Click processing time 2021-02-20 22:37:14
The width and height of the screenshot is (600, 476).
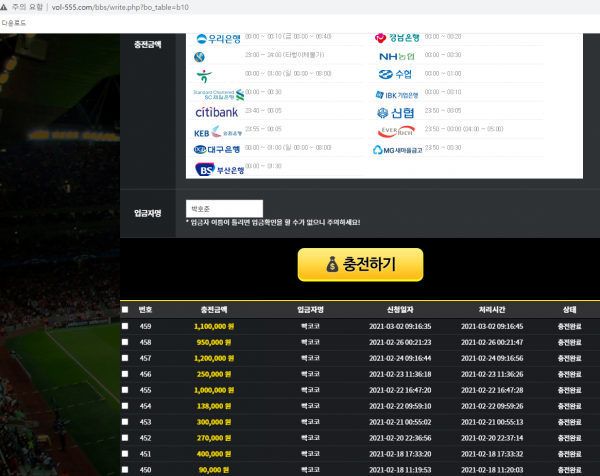492,438
